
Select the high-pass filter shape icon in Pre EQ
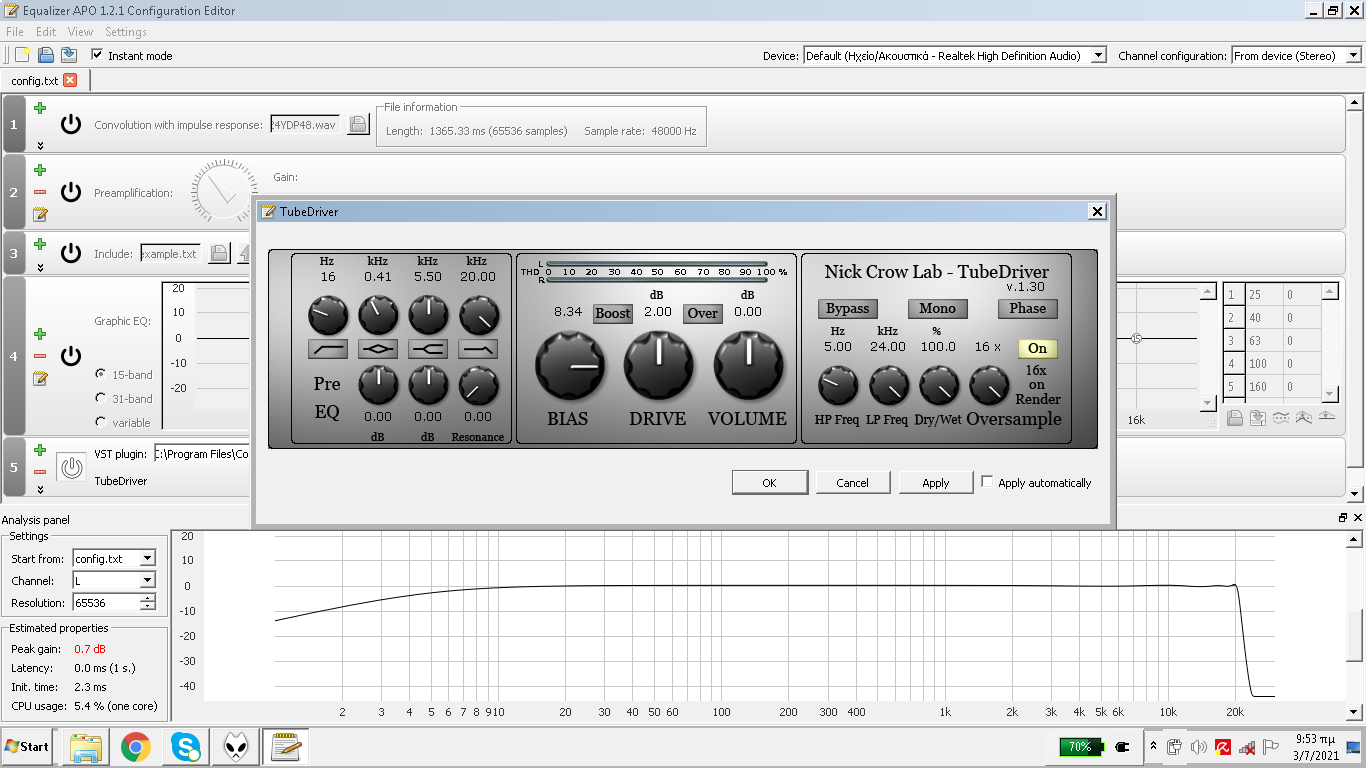tap(328, 349)
